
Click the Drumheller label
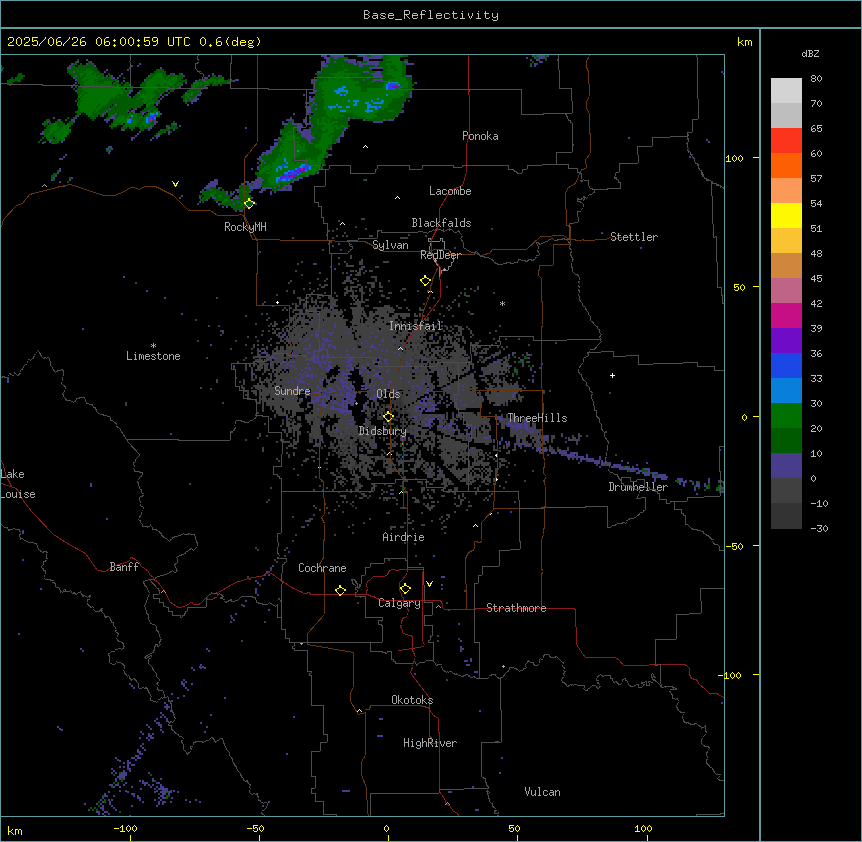638,487
